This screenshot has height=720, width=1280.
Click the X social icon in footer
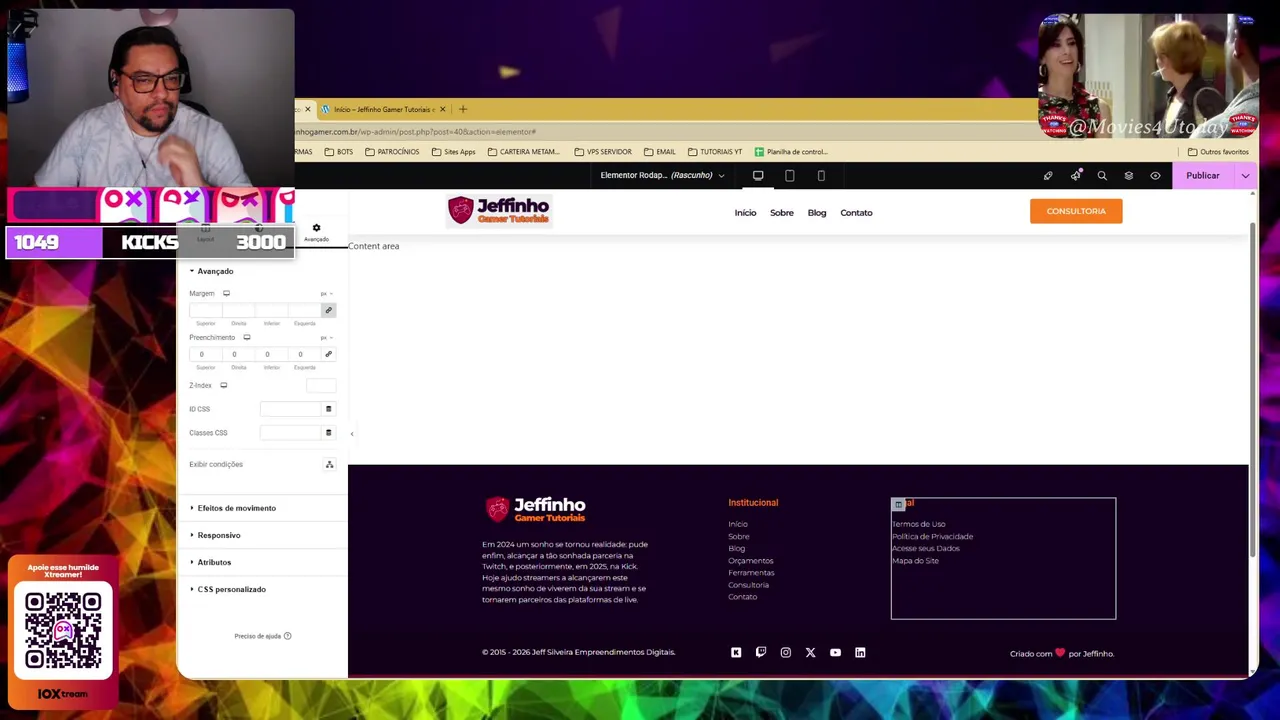coord(810,653)
